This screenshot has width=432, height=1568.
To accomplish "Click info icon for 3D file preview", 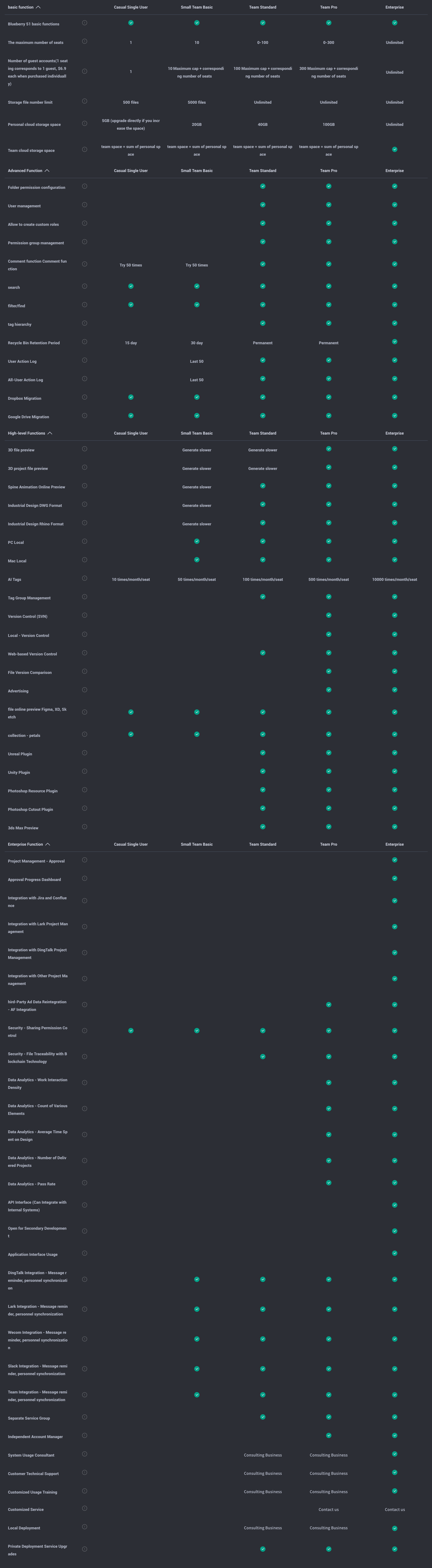I will tap(85, 449).
